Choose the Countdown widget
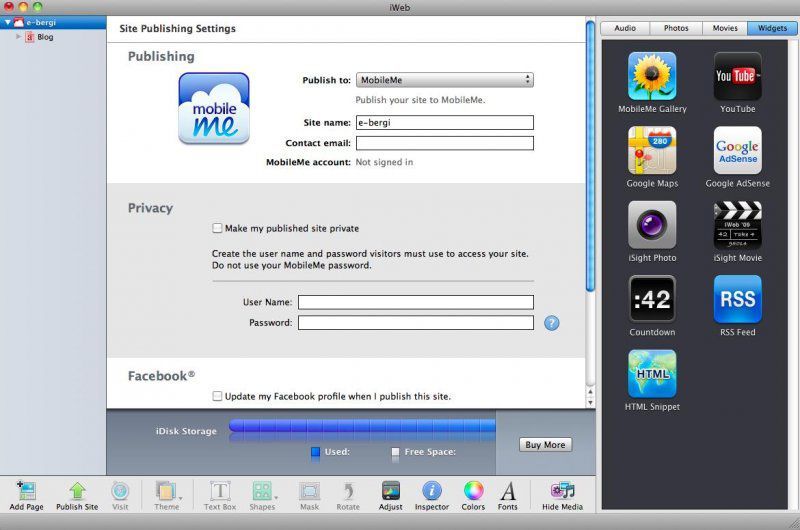The width and height of the screenshot is (800, 530). point(652,299)
